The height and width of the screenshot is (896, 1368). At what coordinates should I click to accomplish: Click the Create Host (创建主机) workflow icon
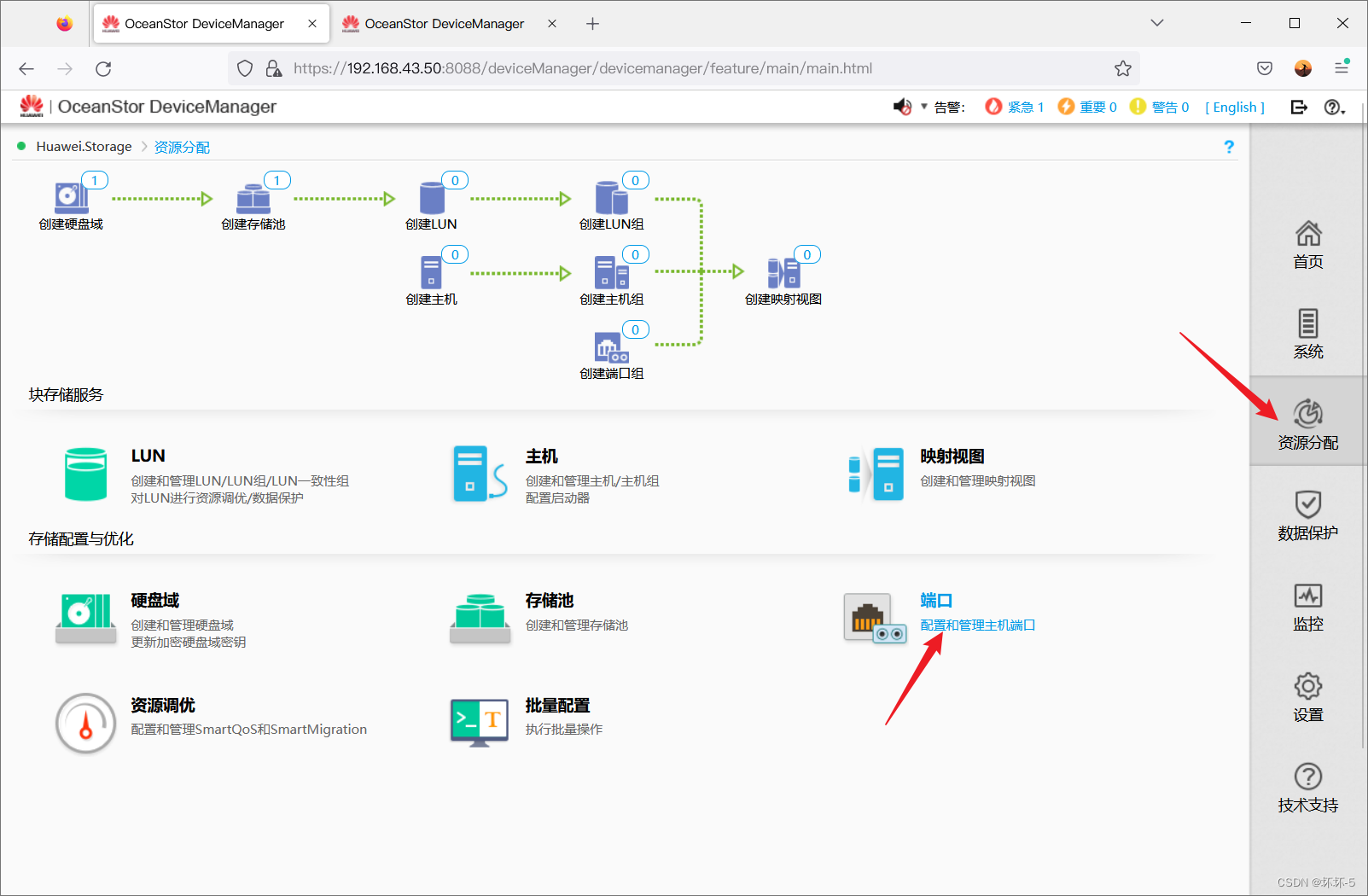click(x=431, y=273)
